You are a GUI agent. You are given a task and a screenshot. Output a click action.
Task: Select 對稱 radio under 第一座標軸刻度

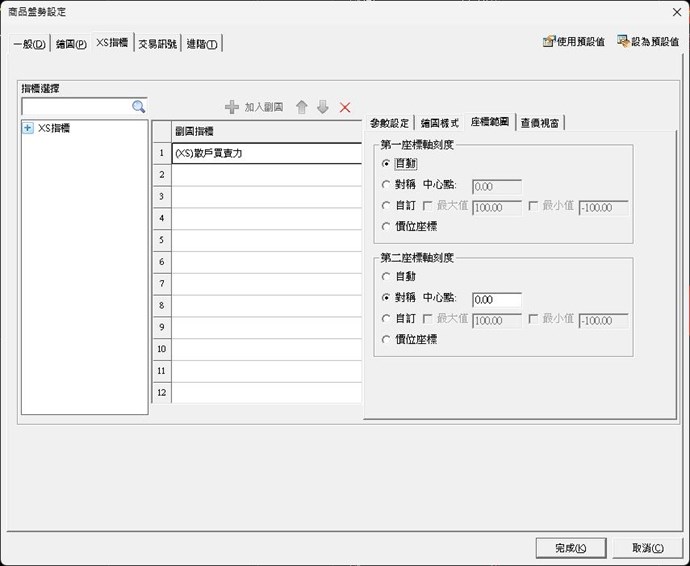coord(386,185)
